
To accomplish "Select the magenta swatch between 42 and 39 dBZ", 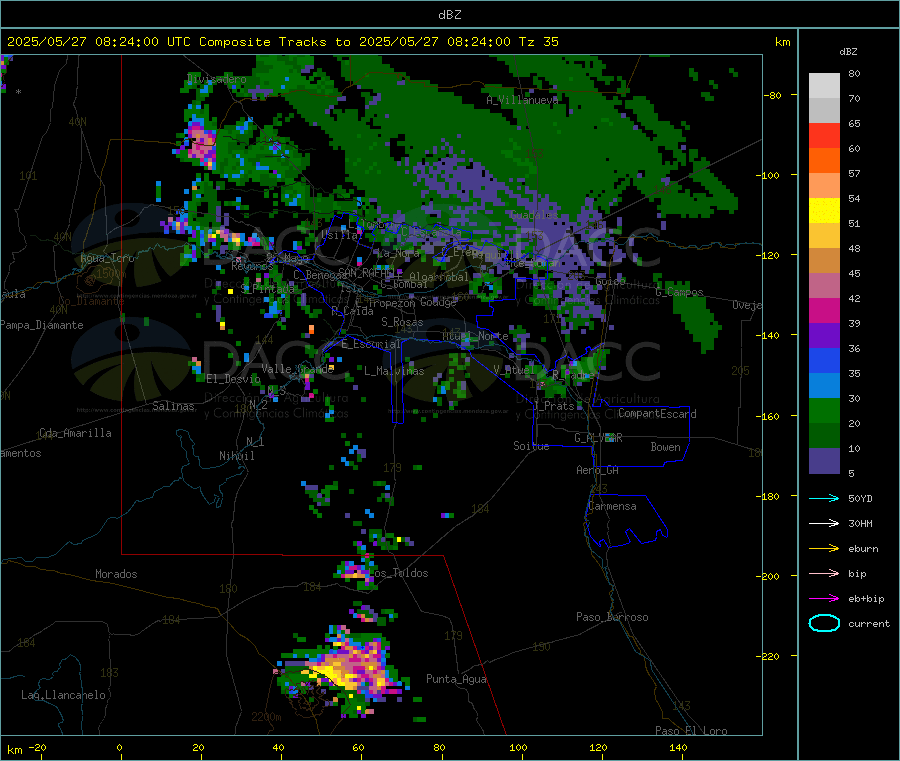I will 824,310.
